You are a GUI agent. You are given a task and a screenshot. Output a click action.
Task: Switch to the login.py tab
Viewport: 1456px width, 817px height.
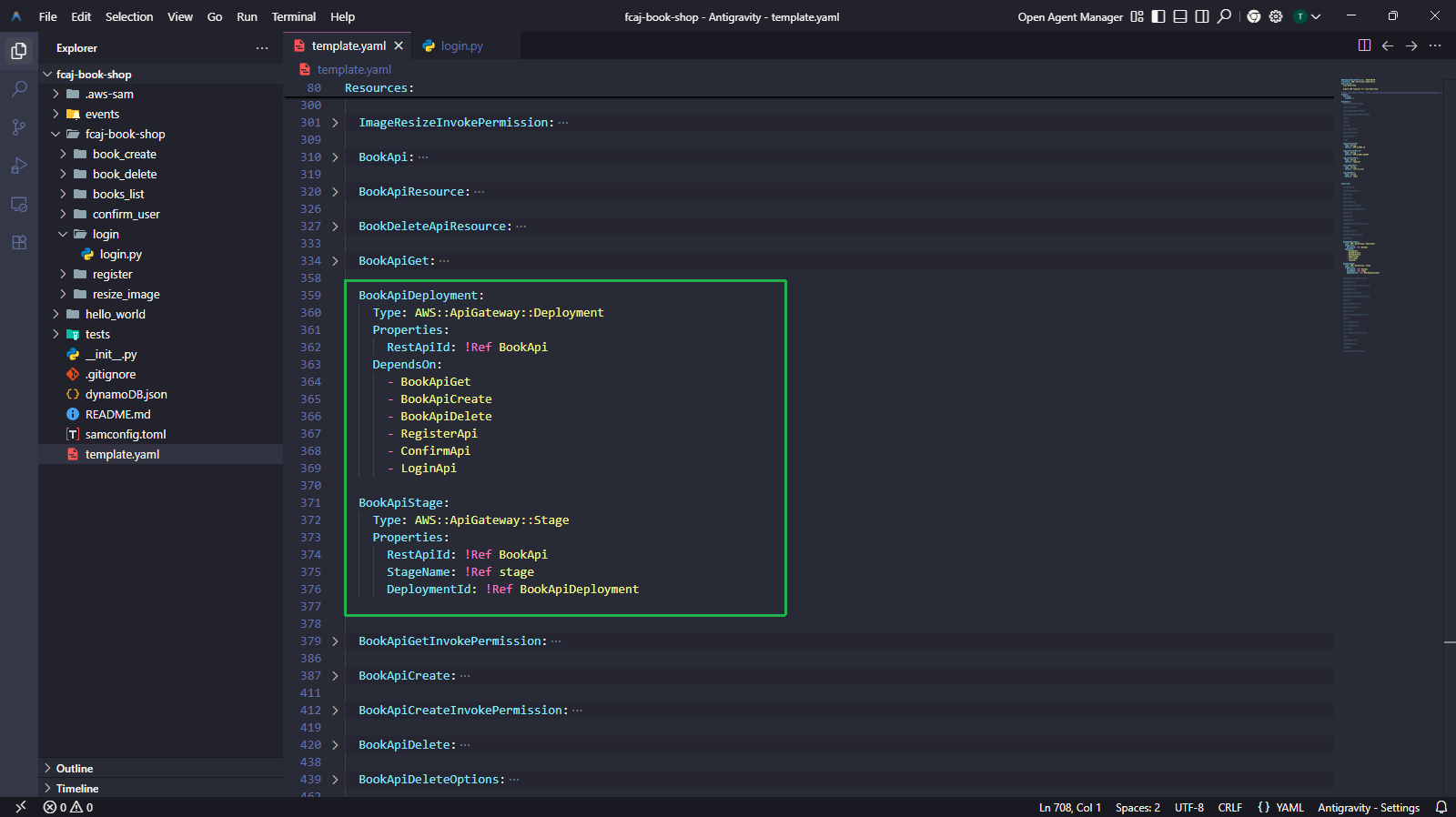(461, 45)
